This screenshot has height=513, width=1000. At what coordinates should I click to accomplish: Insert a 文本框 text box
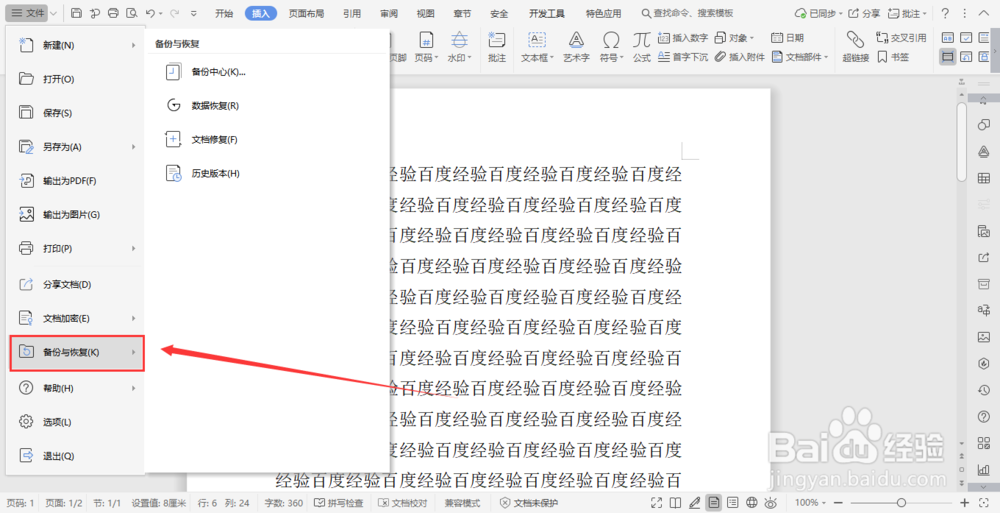click(537, 47)
